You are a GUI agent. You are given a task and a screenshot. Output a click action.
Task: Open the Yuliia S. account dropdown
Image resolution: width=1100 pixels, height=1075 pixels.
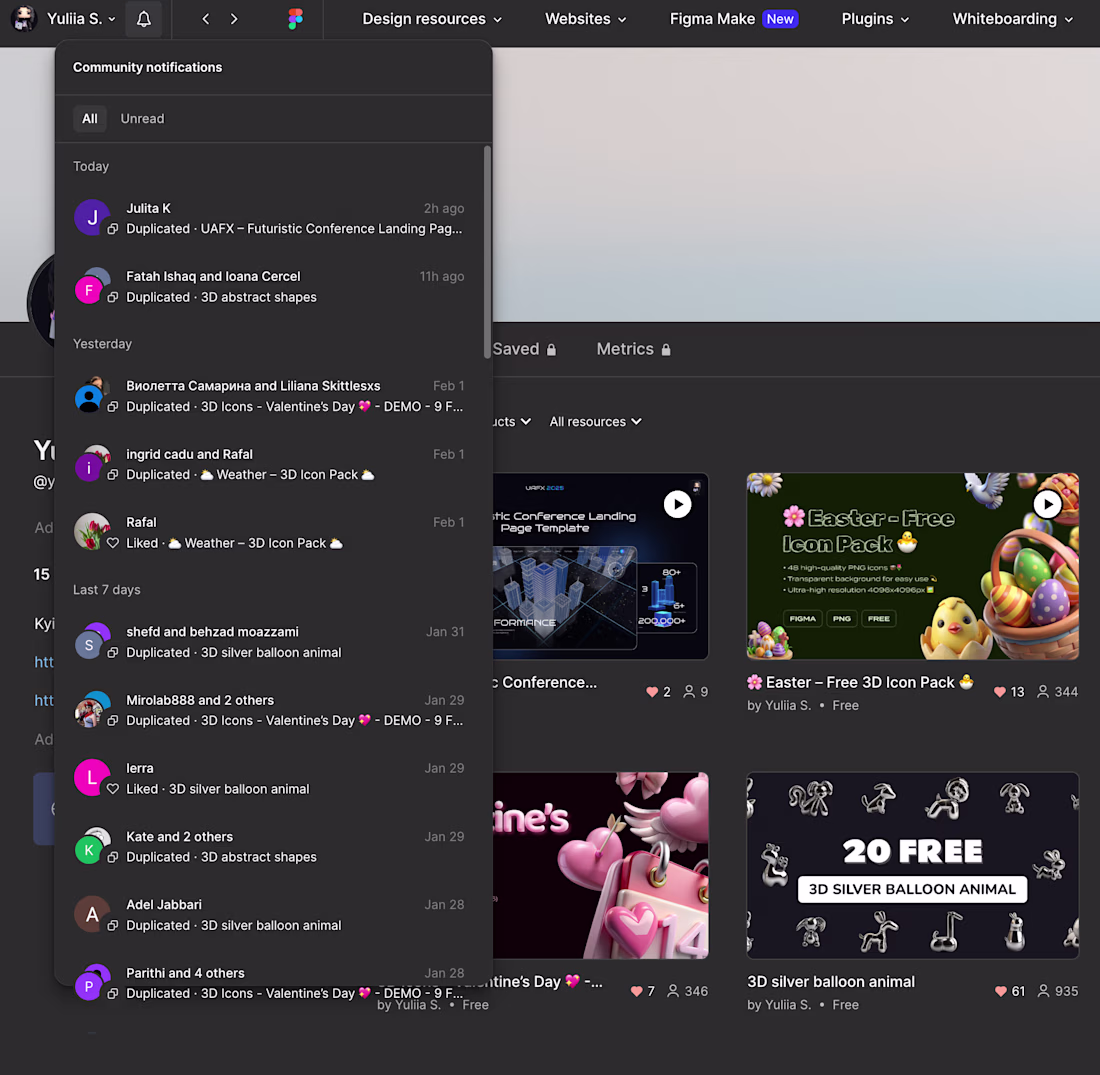click(x=81, y=19)
